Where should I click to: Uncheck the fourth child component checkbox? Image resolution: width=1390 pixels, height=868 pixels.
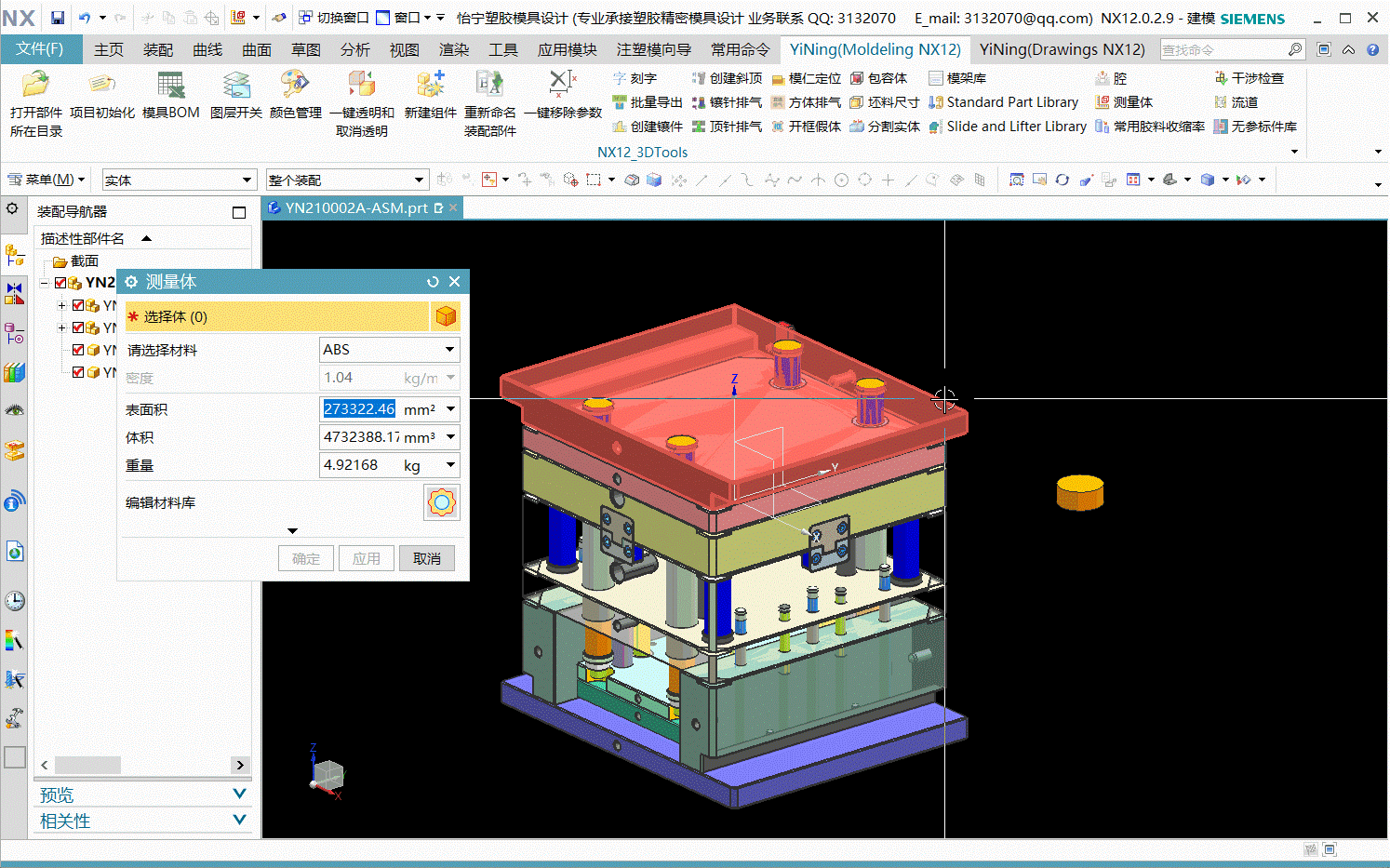pos(78,372)
